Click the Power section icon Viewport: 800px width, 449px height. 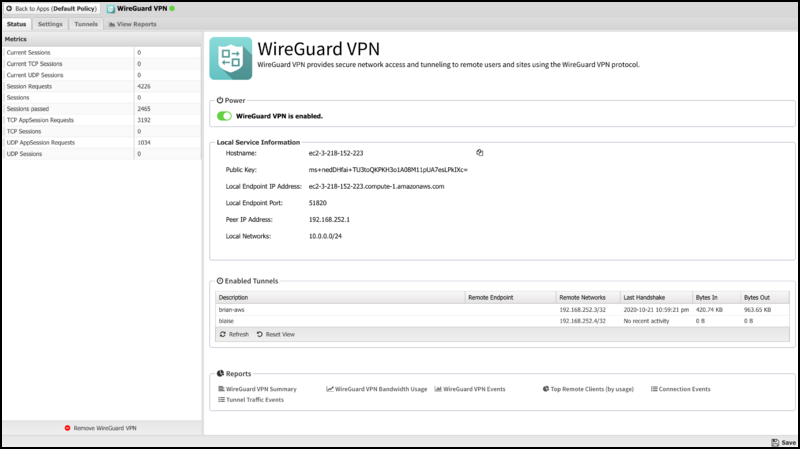click(x=220, y=101)
